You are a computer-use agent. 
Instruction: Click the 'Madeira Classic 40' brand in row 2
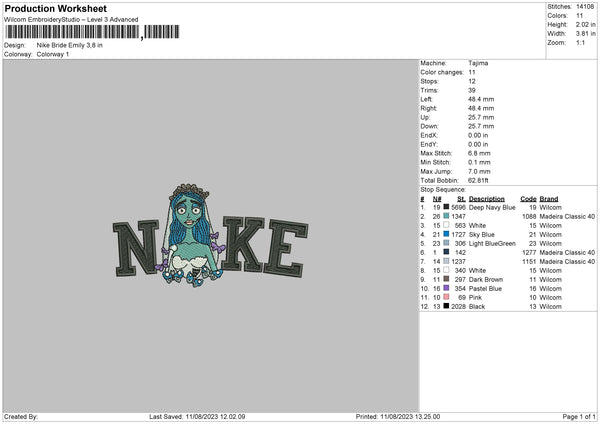coord(567,217)
